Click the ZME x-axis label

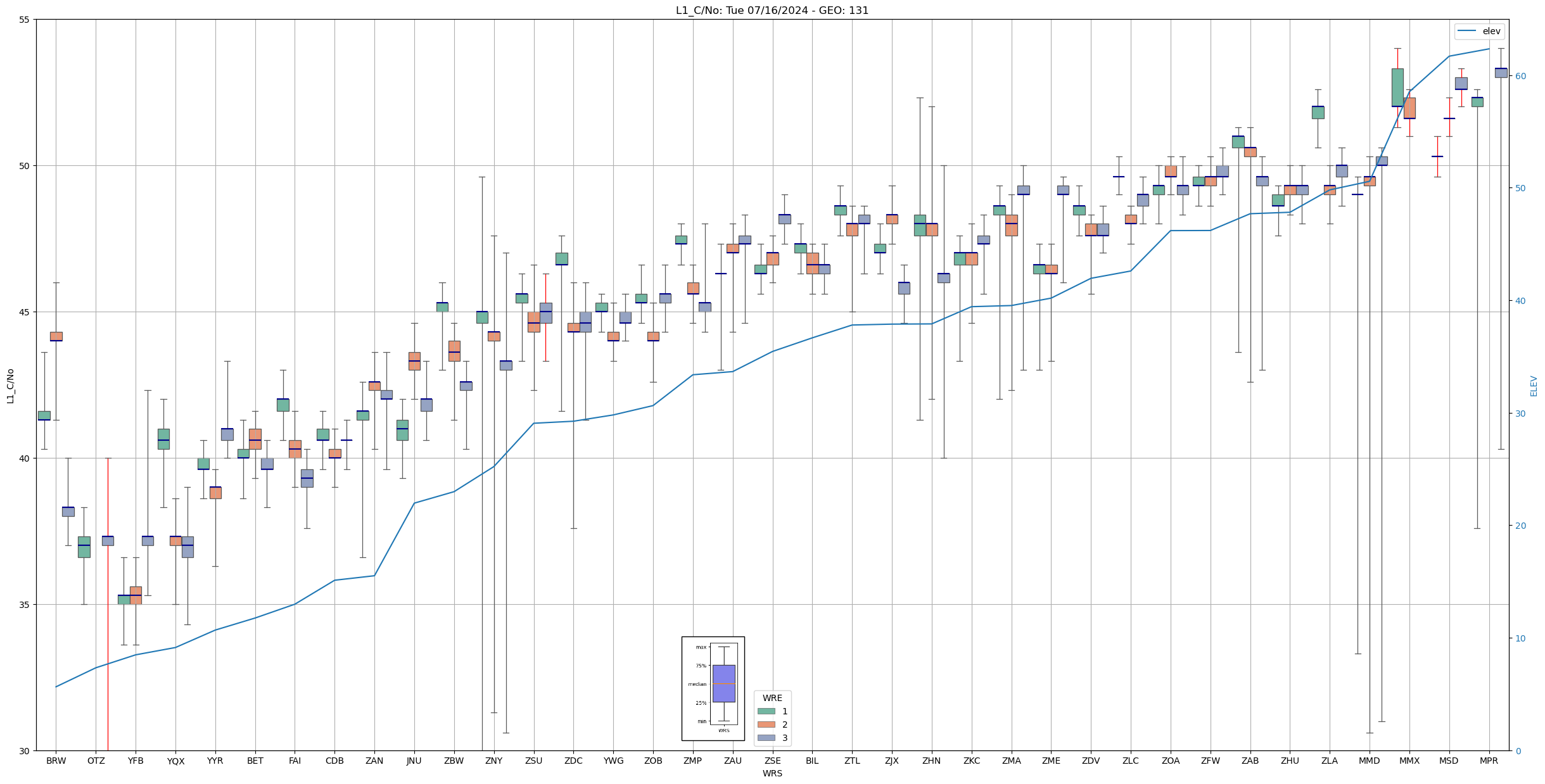pyautogui.click(x=1051, y=761)
